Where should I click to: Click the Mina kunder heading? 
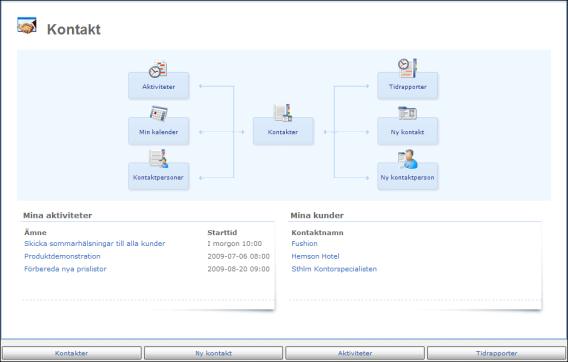(317, 215)
